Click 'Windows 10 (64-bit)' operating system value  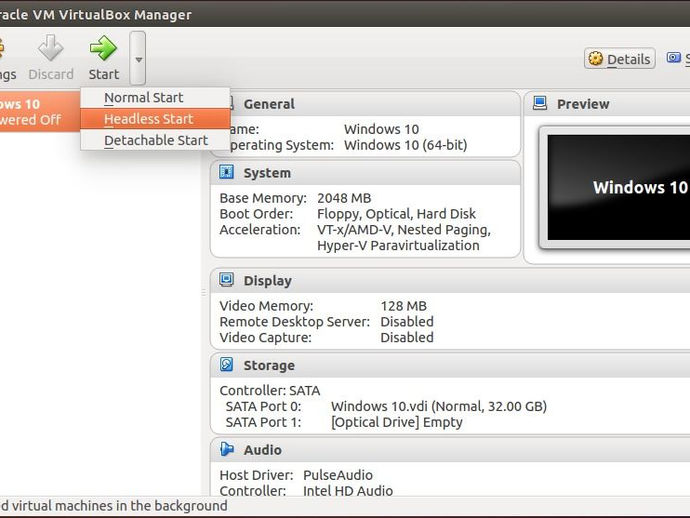[x=406, y=145]
